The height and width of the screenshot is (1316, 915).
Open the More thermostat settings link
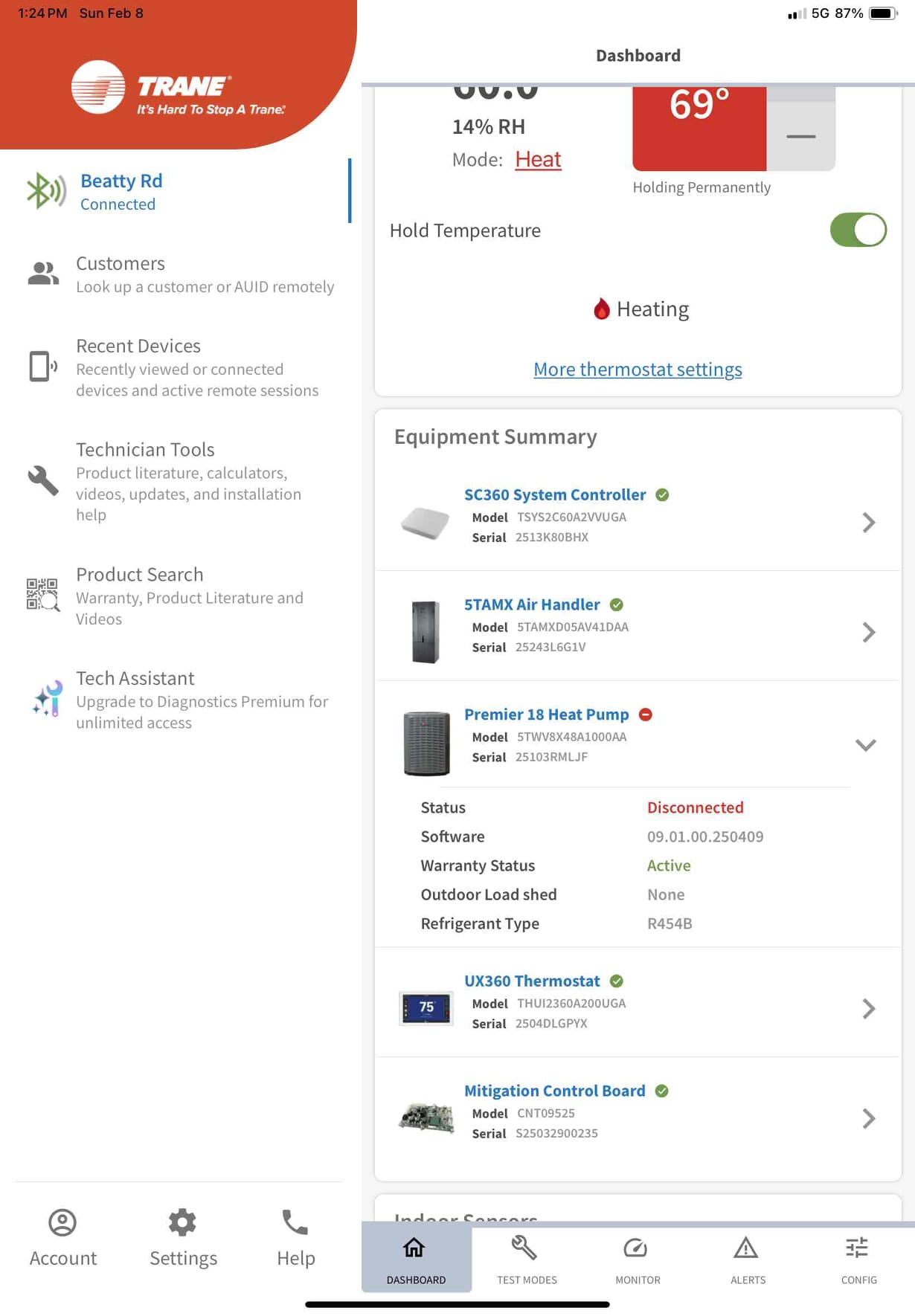coord(638,370)
